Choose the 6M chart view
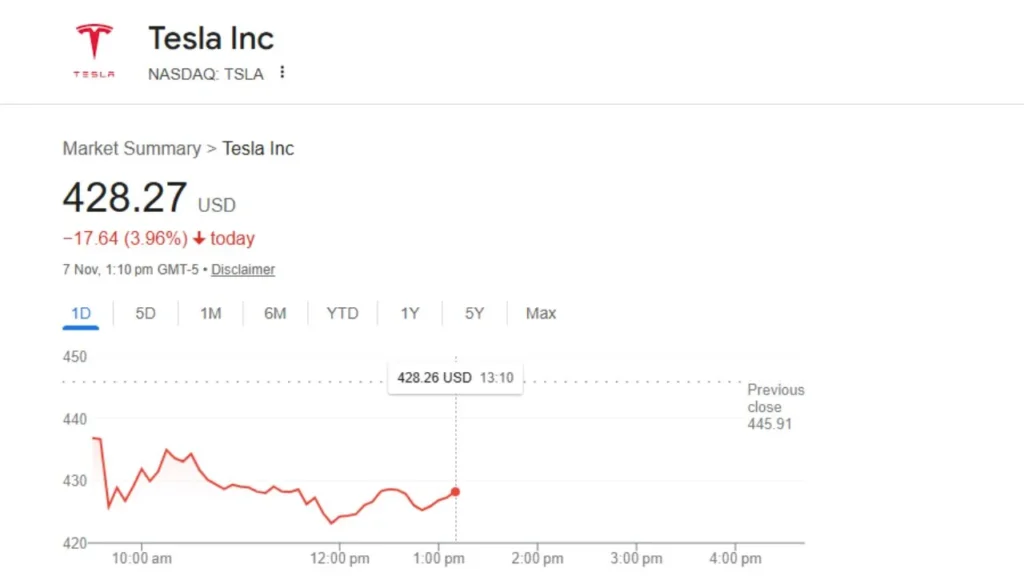This screenshot has height=576, width=1024. tap(275, 313)
